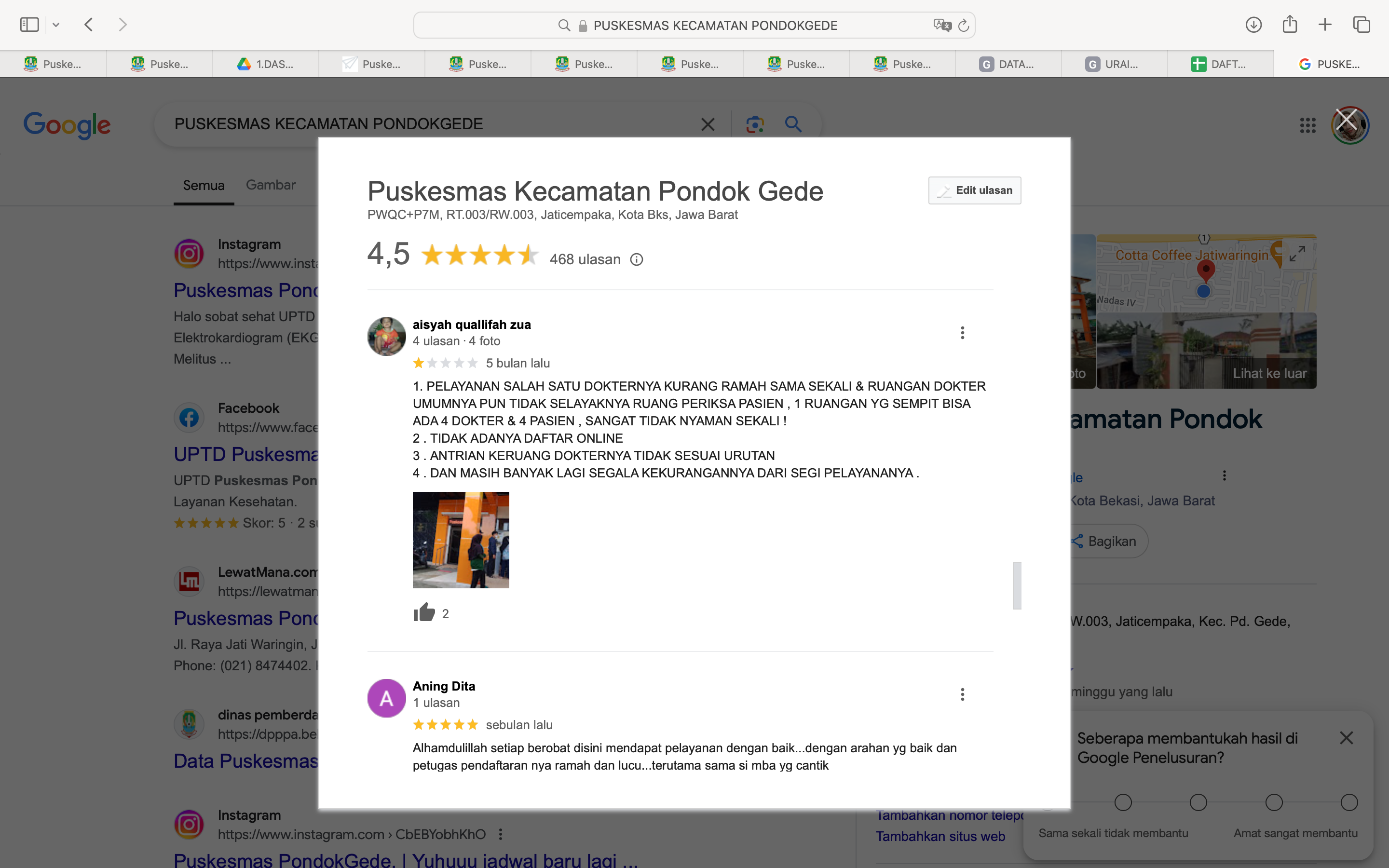Open three-dot menu beside Instagram CbEBYobhKhO result

501,834
